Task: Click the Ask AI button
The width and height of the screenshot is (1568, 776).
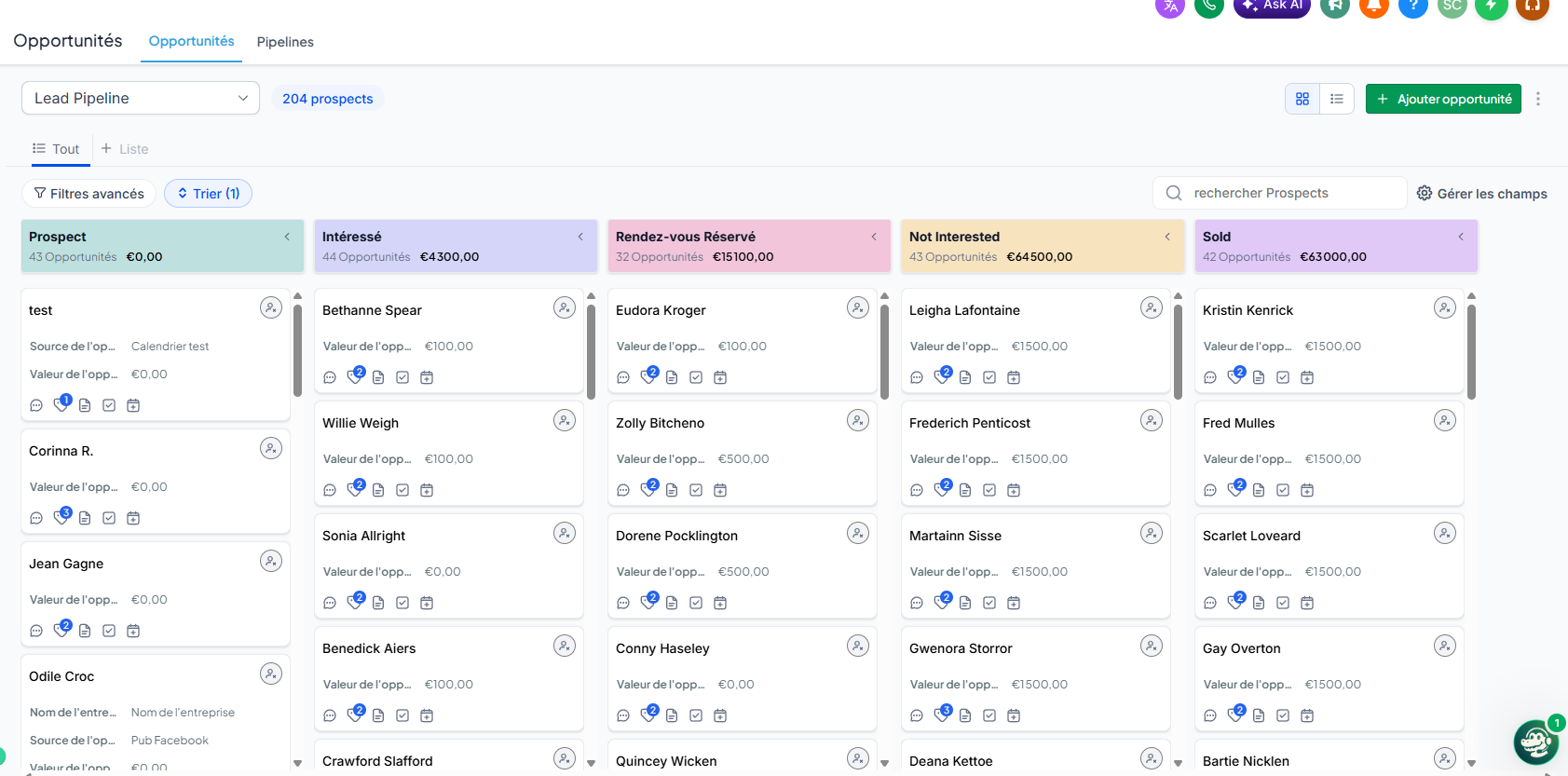Action: coord(1272,6)
